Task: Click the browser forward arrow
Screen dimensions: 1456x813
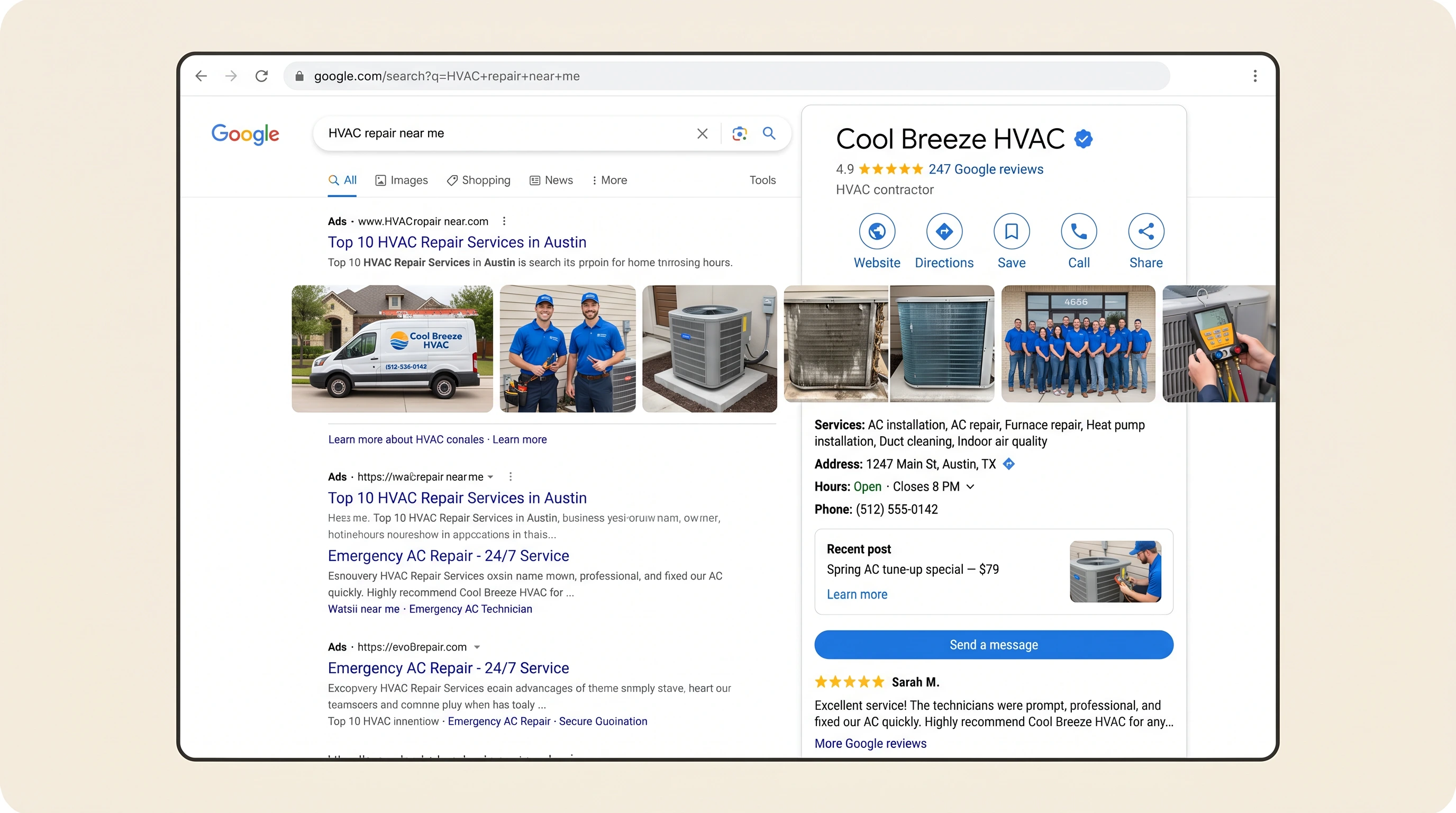Action: tap(231, 76)
